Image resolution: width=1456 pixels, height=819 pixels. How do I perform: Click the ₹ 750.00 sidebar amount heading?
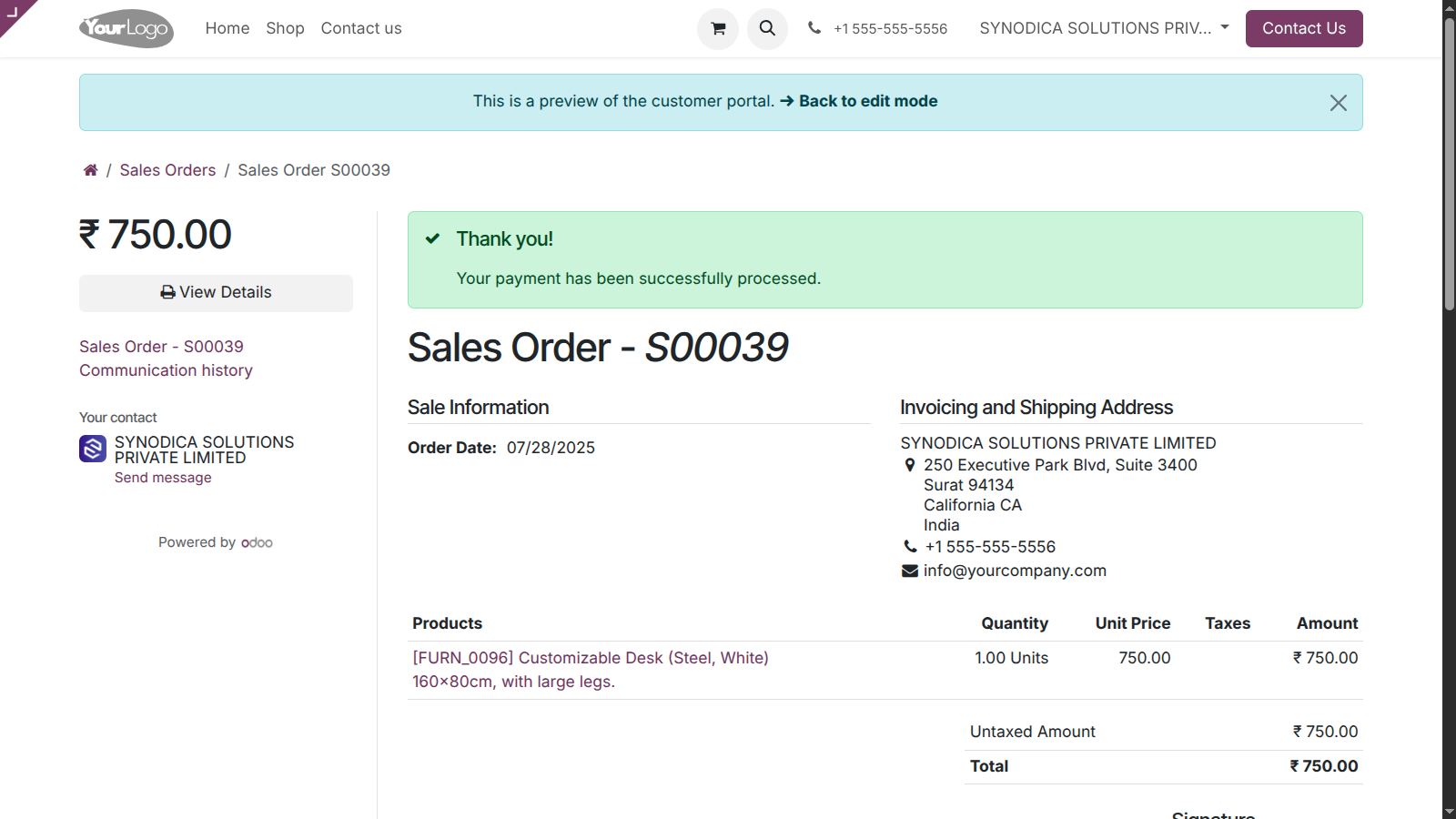(155, 235)
